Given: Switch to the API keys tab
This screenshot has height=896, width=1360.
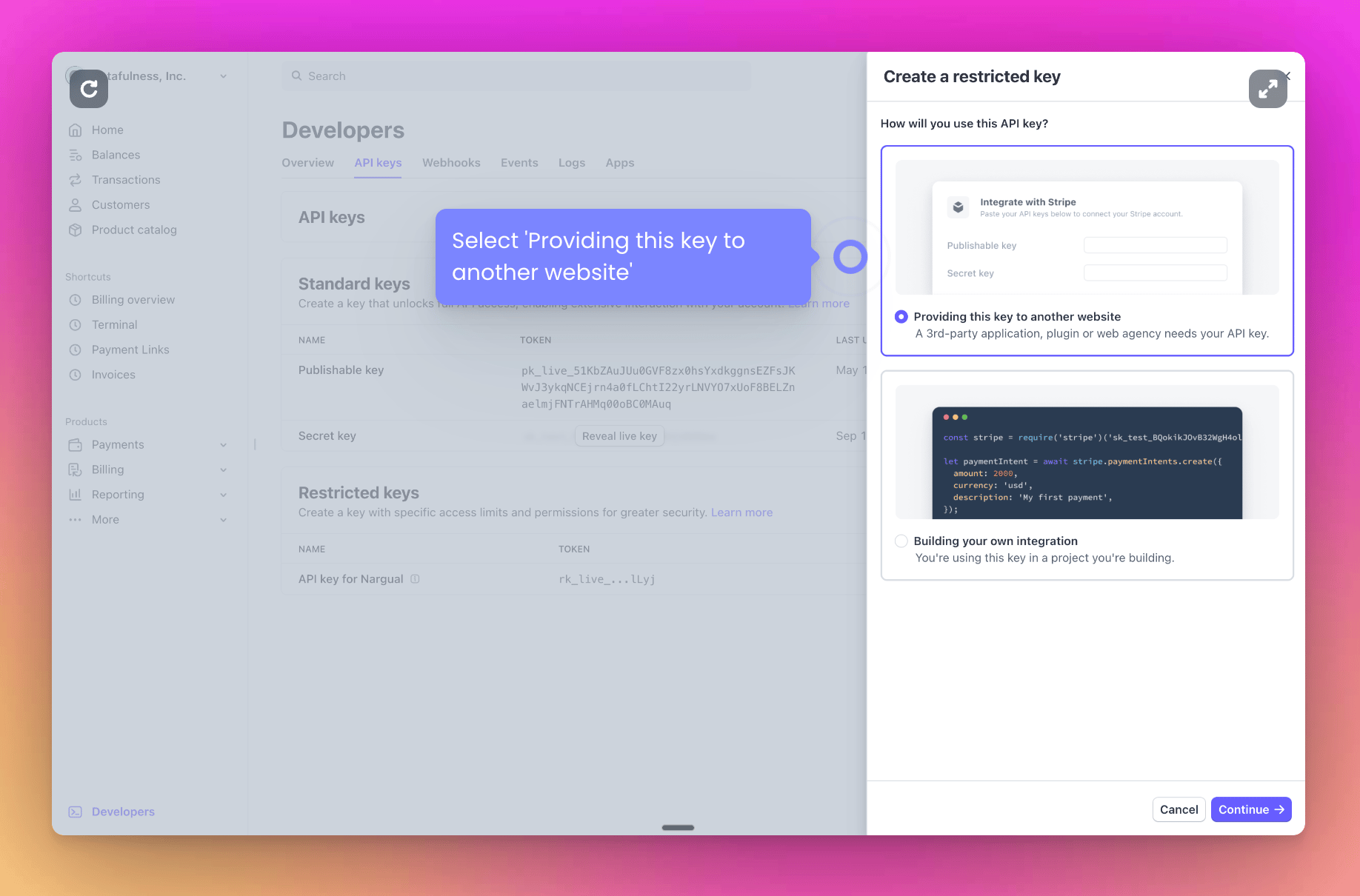Looking at the screenshot, I should (378, 163).
